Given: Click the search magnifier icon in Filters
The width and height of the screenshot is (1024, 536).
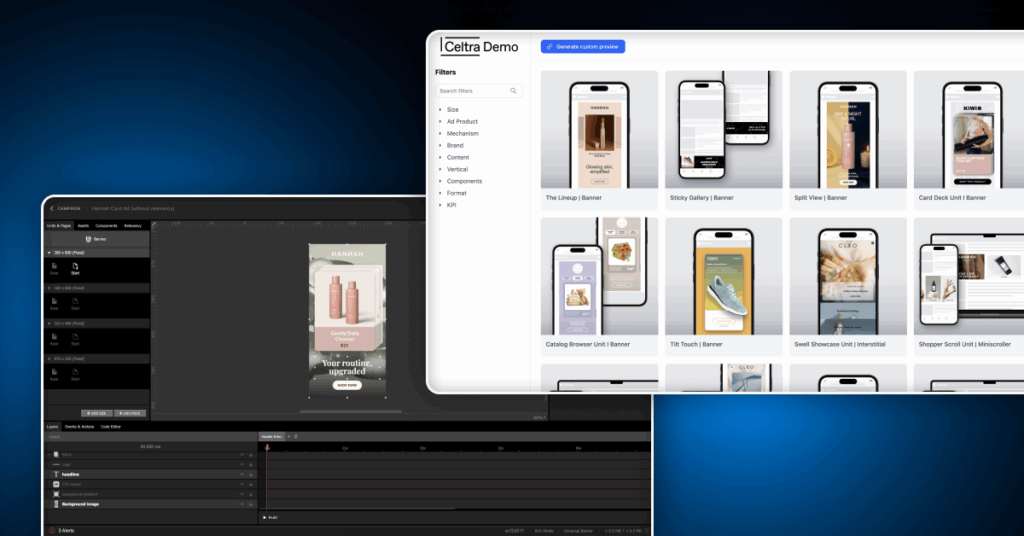Looking at the screenshot, I should 513,91.
